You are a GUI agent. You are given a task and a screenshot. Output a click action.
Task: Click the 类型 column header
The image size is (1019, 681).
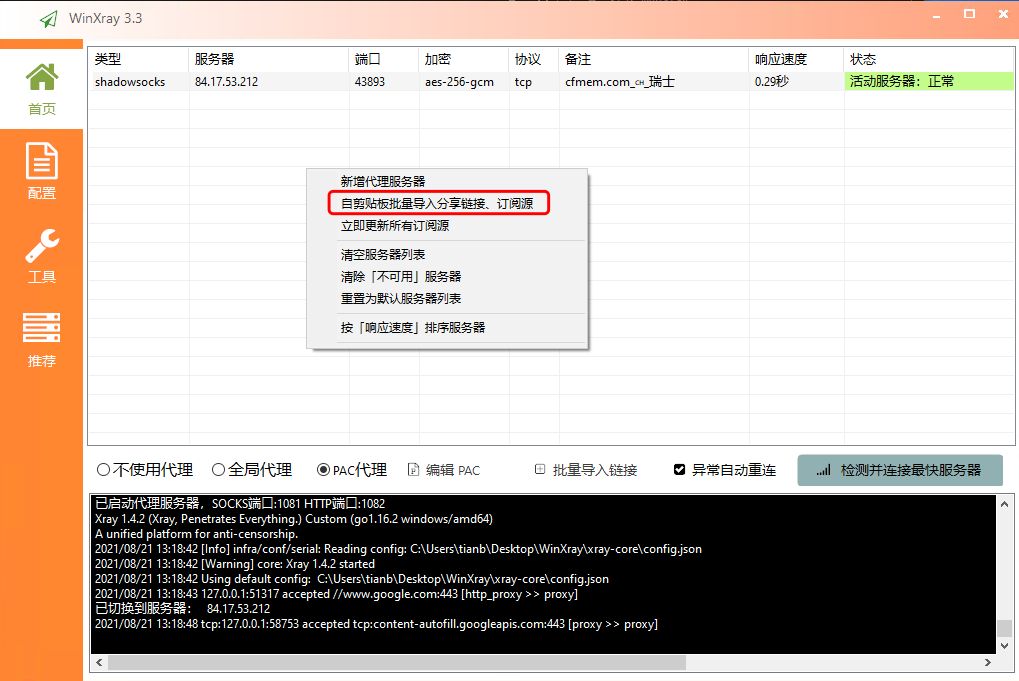(x=138, y=59)
